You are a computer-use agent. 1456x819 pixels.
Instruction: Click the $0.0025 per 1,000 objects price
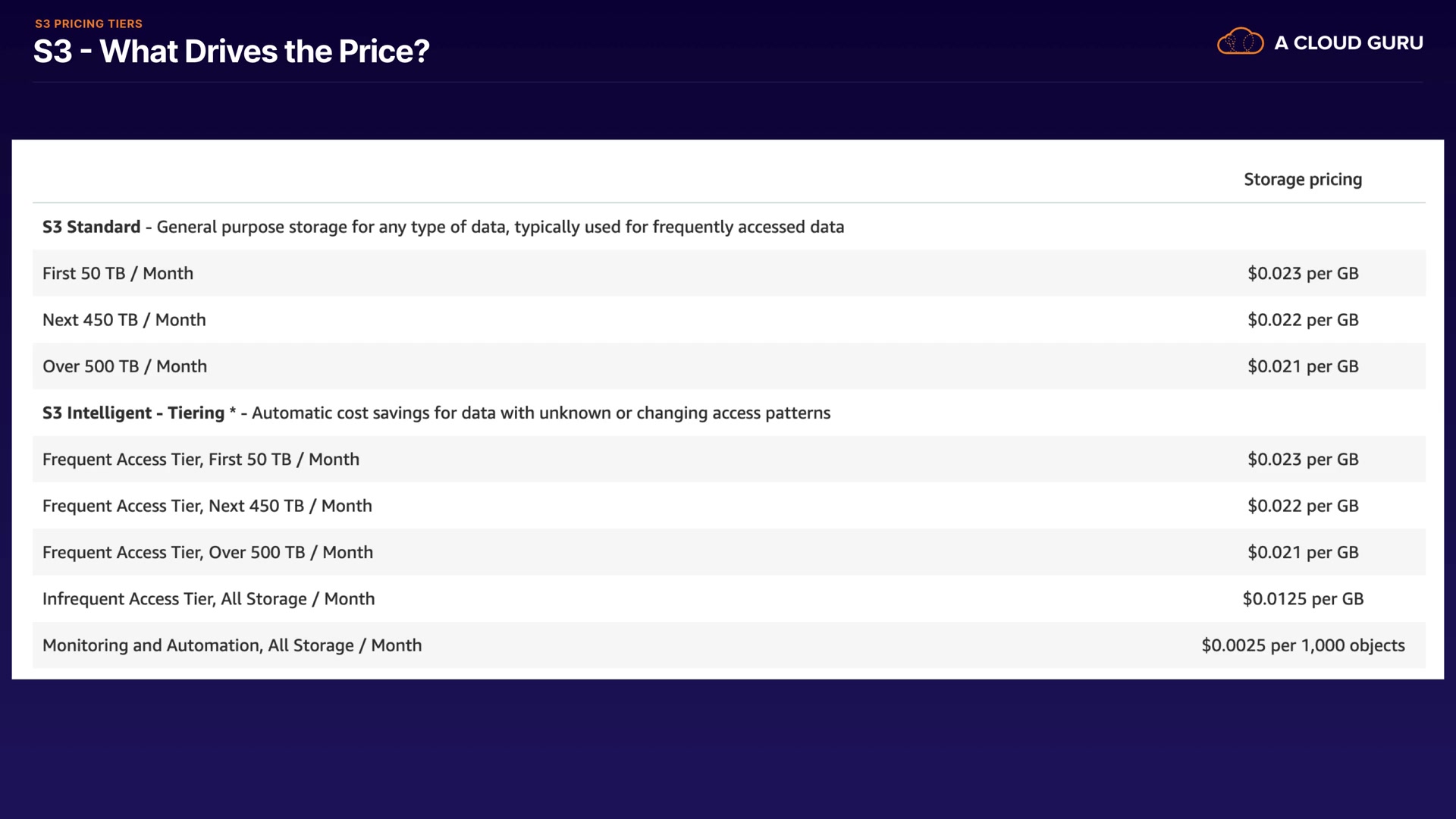click(x=1303, y=645)
